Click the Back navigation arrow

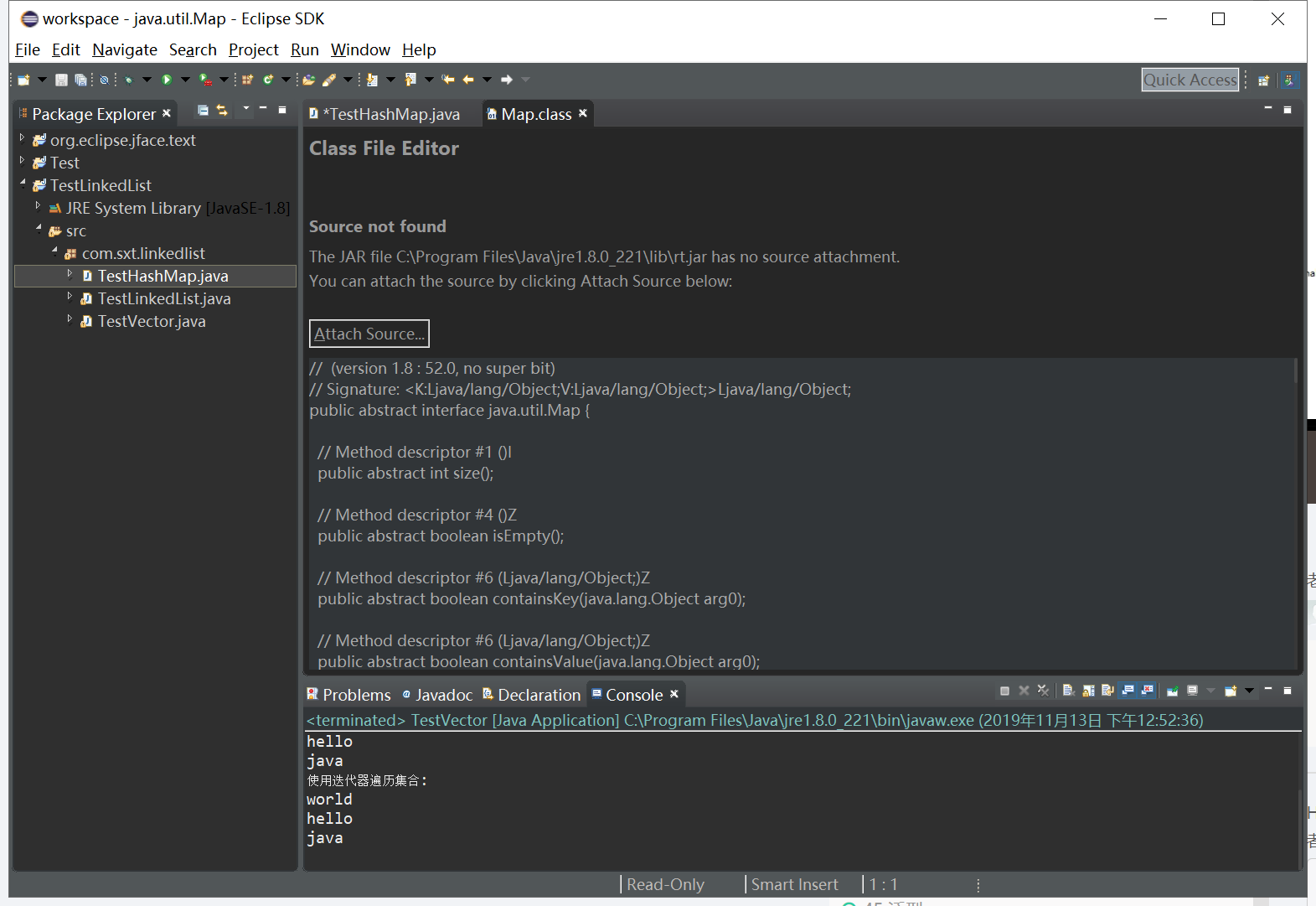[x=468, y=80]
